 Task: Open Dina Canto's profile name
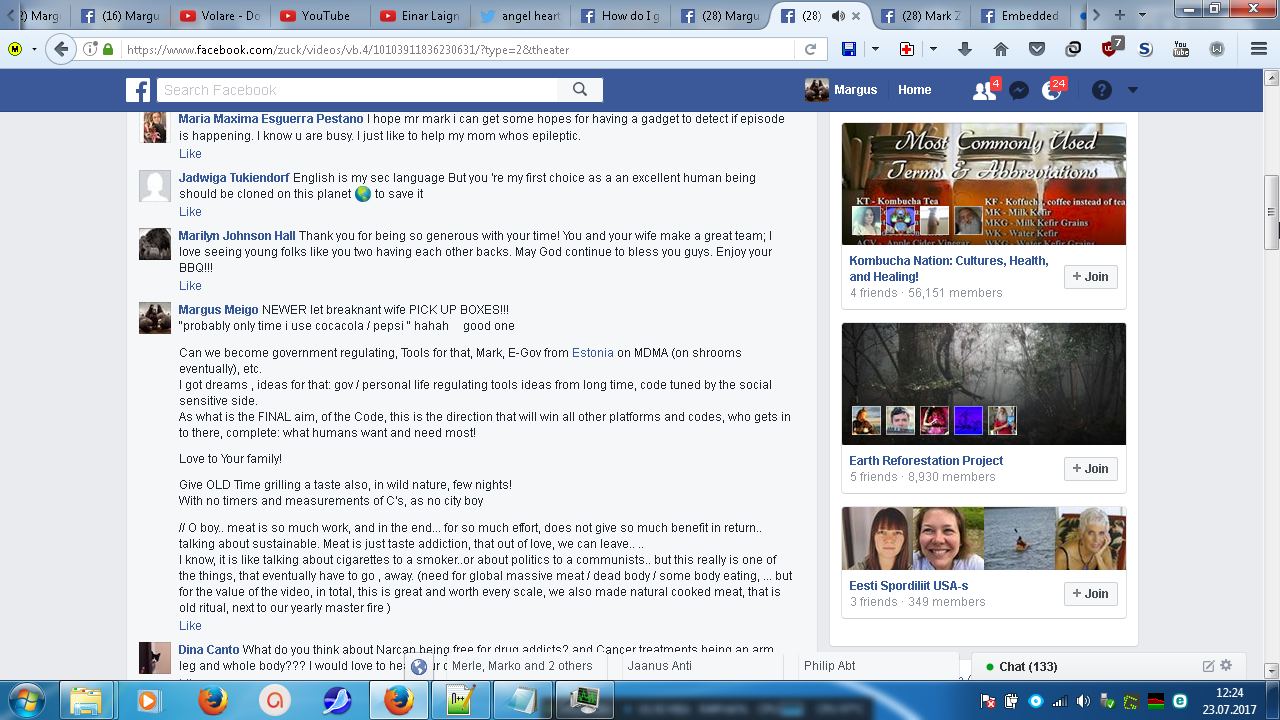(209, 650)
